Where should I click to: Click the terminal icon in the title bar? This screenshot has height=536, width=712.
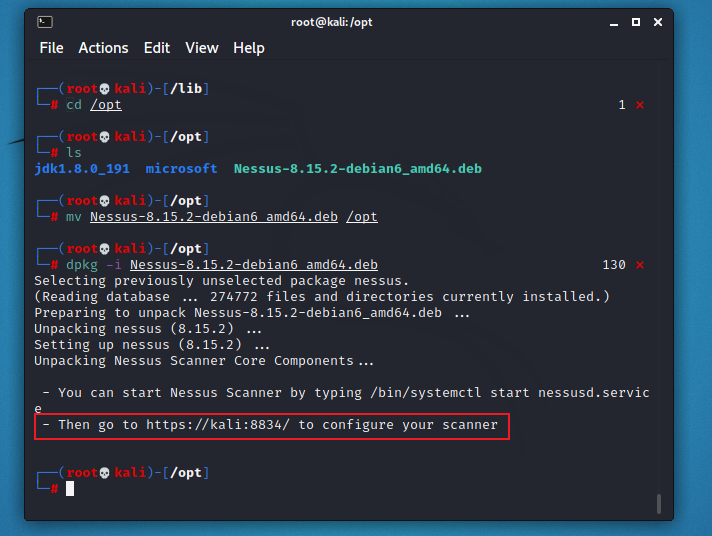[45, 22]
